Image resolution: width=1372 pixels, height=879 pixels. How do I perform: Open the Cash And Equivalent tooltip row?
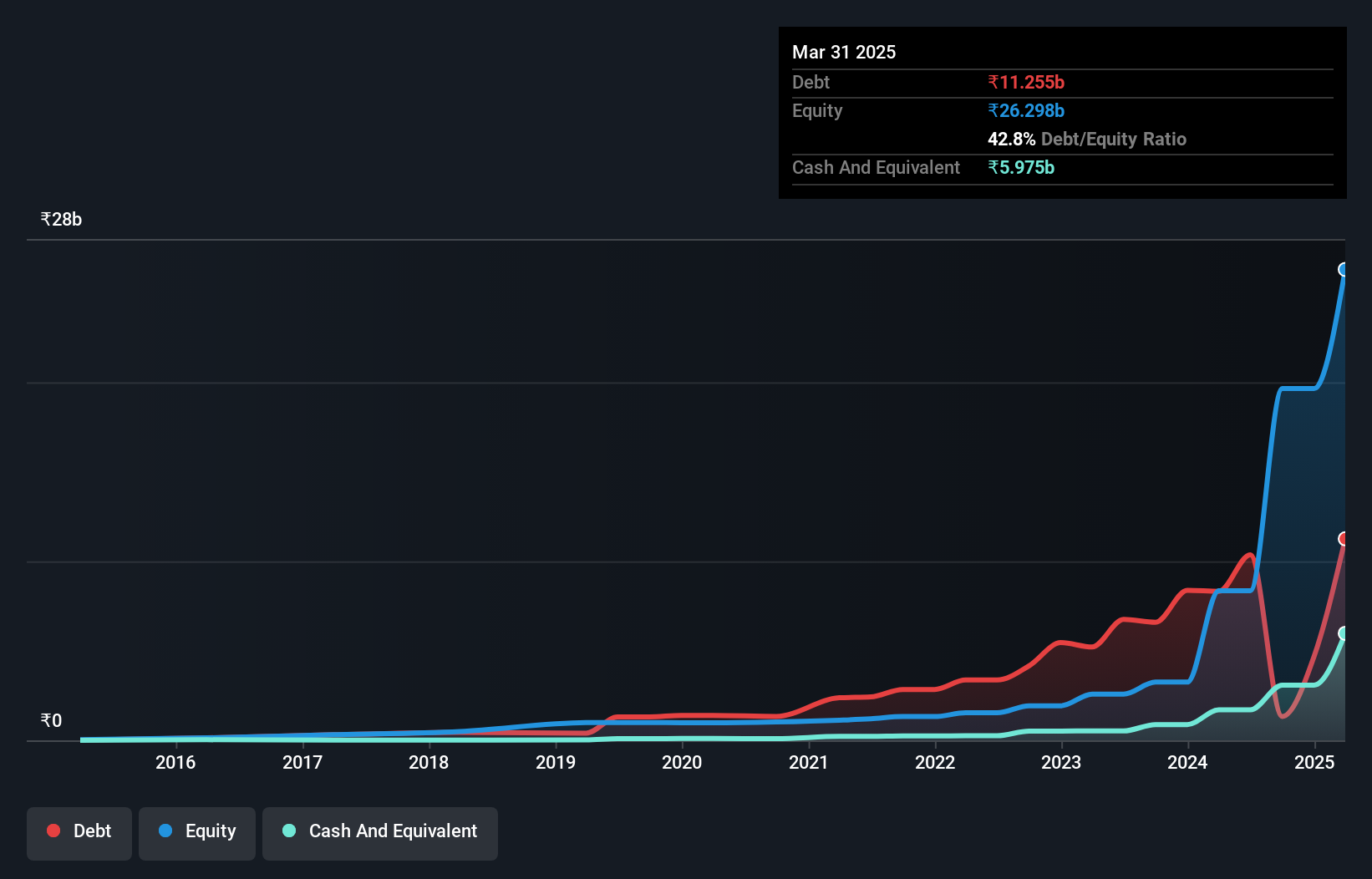pyautogui.click(x=875, y=167)
